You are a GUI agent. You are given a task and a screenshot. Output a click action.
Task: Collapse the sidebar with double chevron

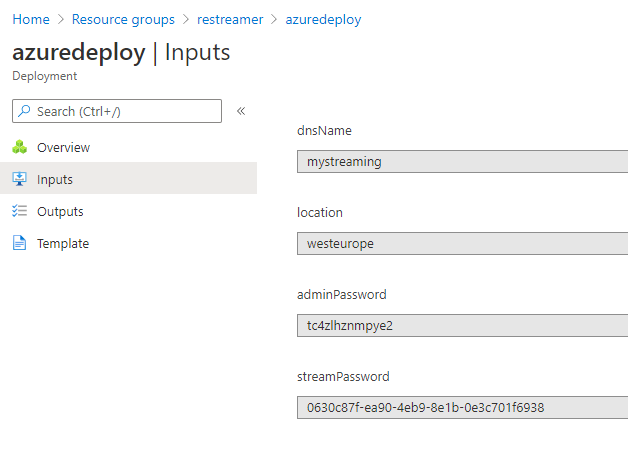click(241, 111)
